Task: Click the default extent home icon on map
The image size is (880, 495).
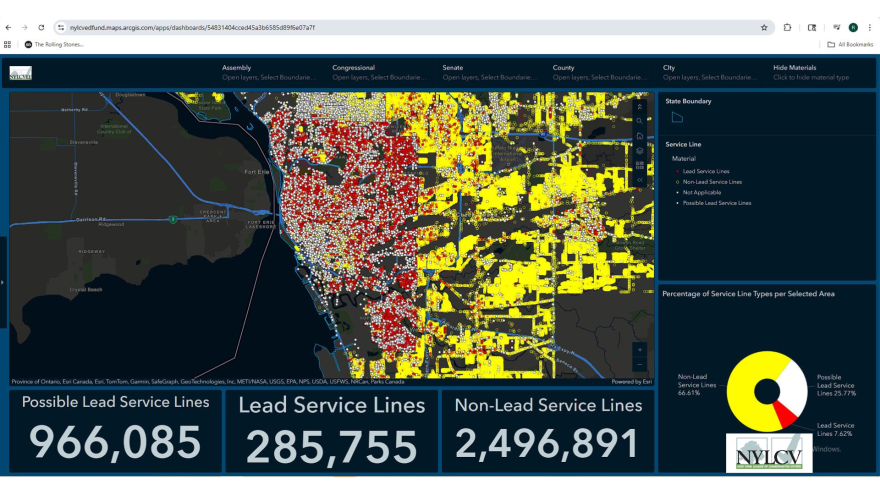Action: coord(640,136)
